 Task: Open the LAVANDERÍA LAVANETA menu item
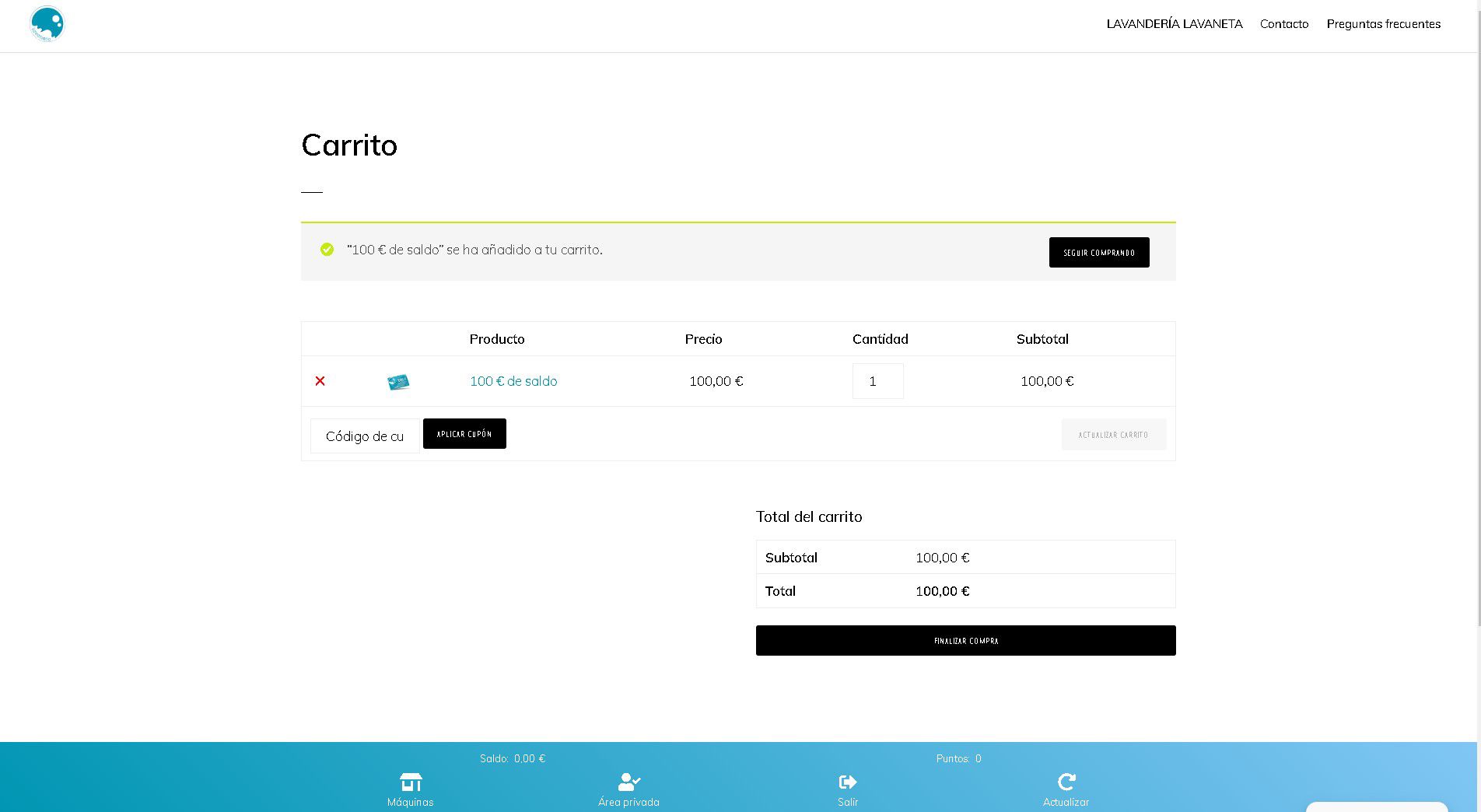(1174, 24)
